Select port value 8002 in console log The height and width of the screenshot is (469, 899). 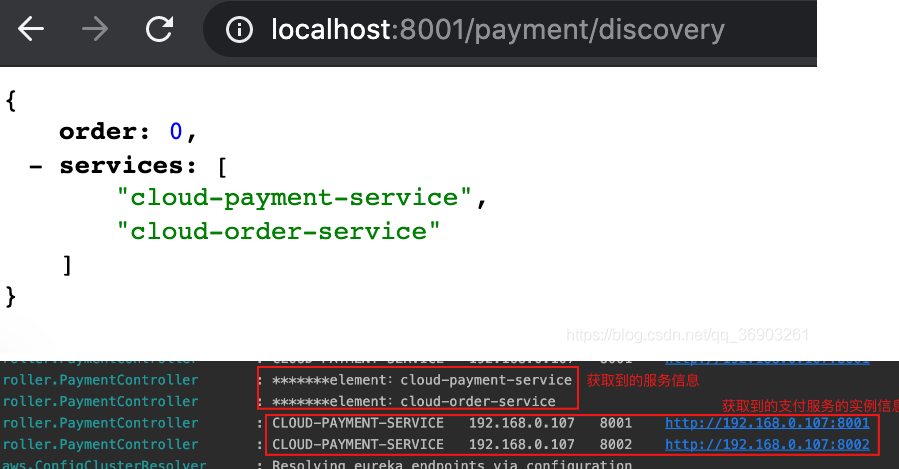click(x=616, y=444)
